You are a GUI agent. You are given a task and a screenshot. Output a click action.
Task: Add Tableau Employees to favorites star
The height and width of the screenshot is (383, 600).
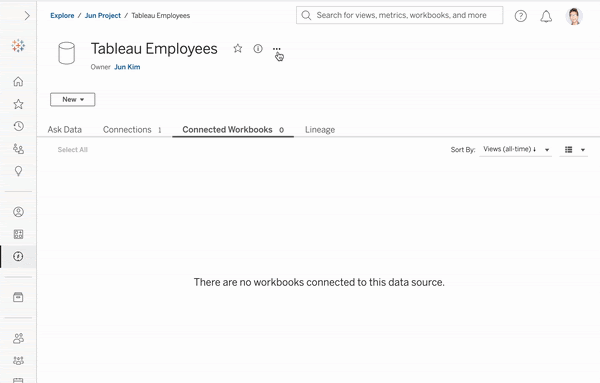(238, 48)
